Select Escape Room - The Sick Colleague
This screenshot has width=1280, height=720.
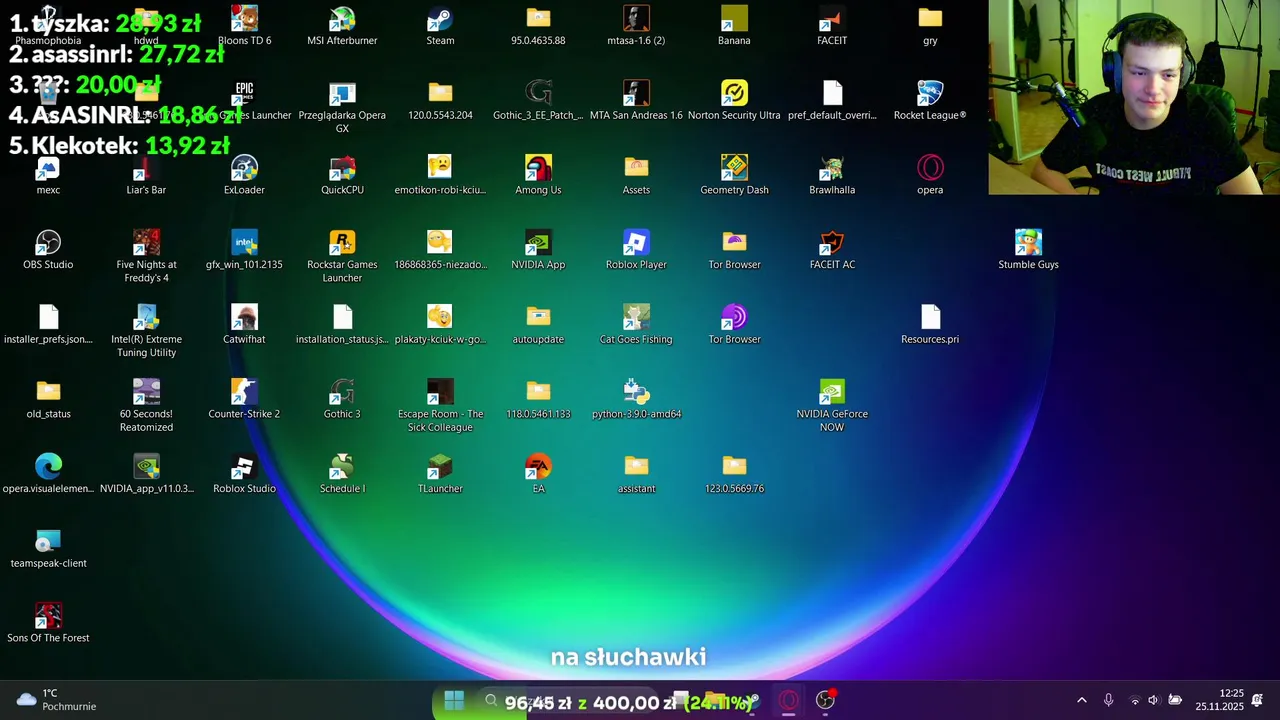coord(440,405)
